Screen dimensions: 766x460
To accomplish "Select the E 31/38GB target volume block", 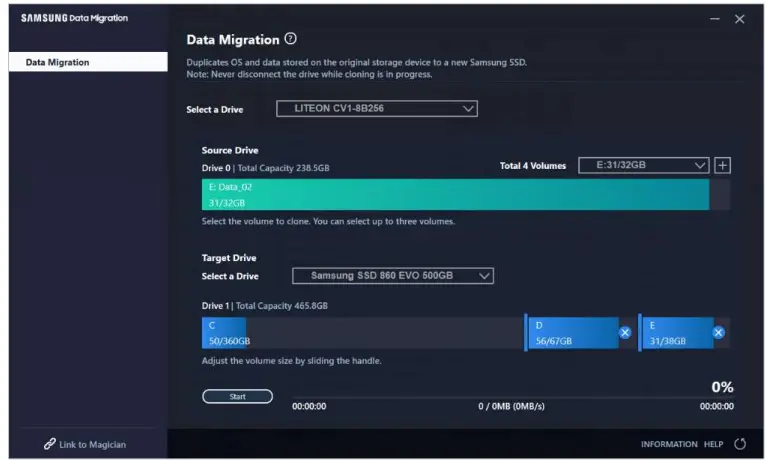I will pyautogui.click(x=677, y=333).
